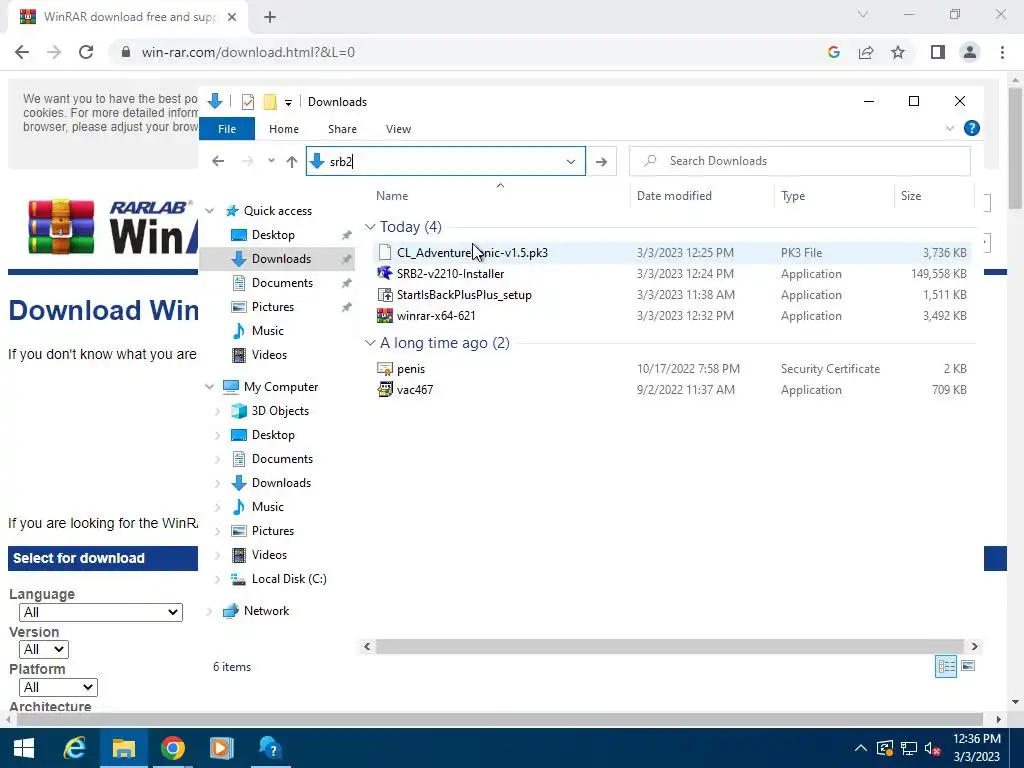This screenshot has width=1024, height=768.
Task: Click the Go to arrow button
Action: coord(601,161)
